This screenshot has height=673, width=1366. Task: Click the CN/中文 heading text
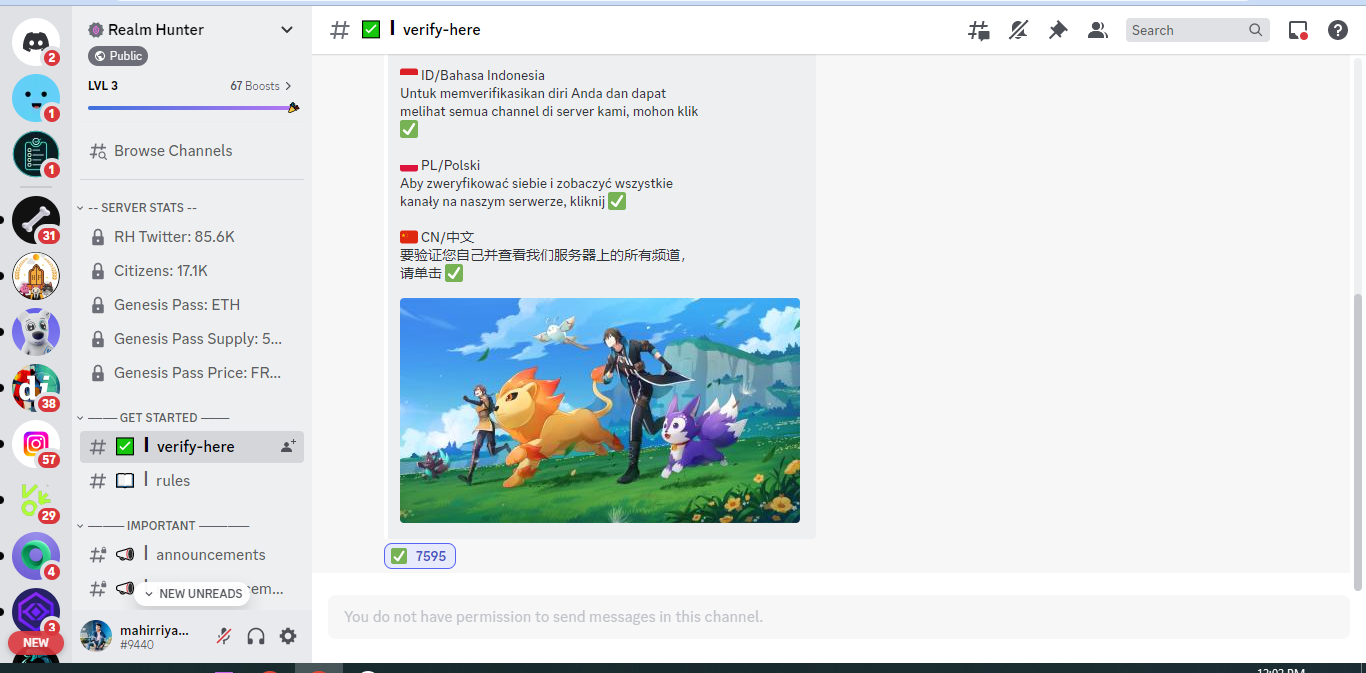[447, 237]
